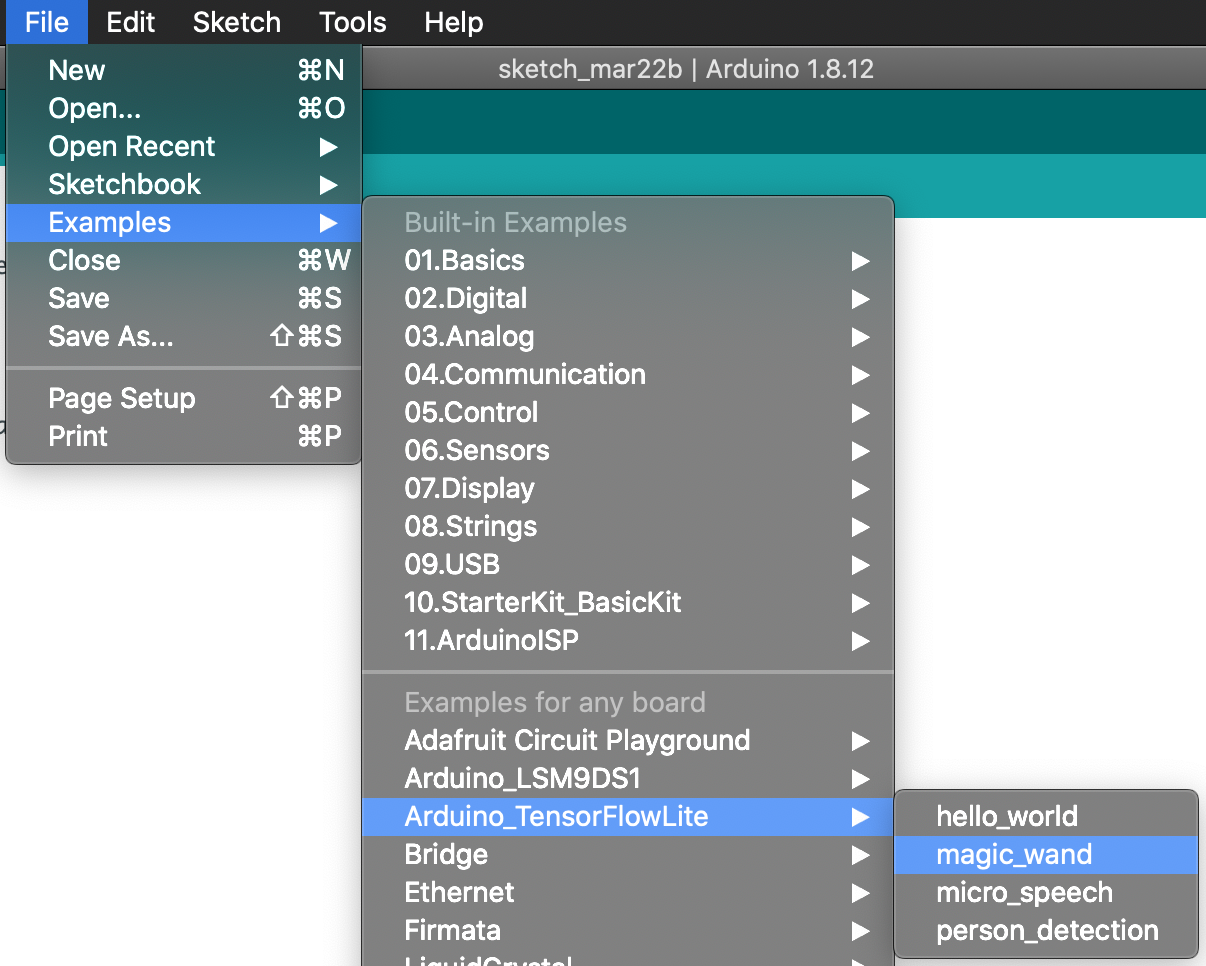Click Page Setup in File menu
This screenshot has height=966, width=1206.
122,399
